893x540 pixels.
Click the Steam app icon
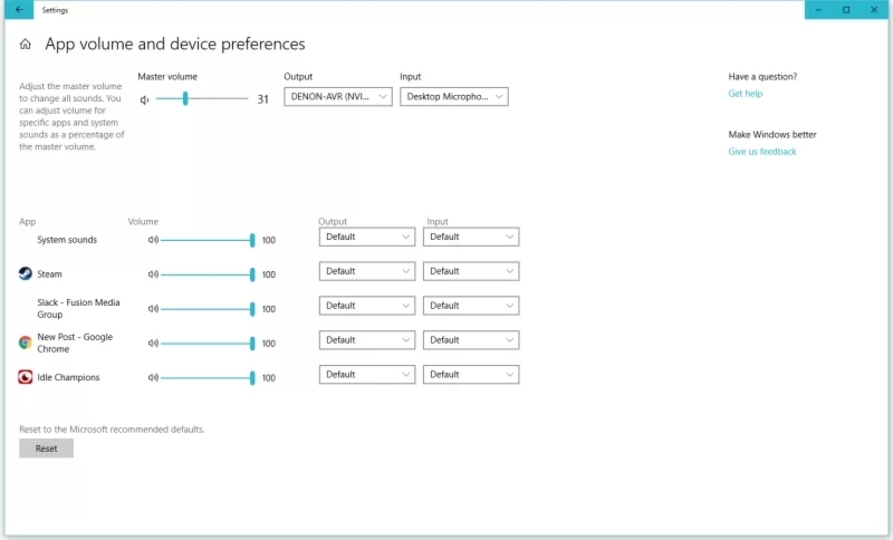25,273
